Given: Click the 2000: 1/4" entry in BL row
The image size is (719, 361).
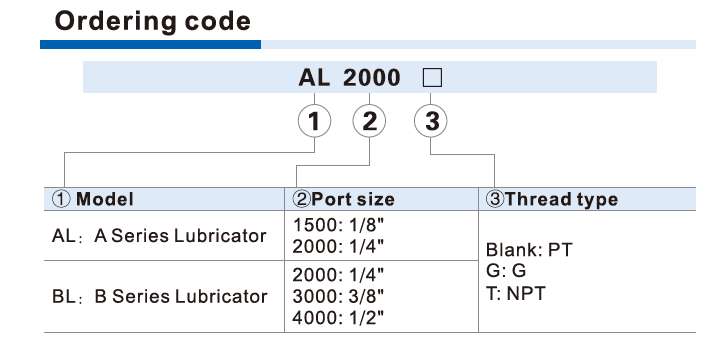Looking at the screenshot, I should [x=338, y=275].
